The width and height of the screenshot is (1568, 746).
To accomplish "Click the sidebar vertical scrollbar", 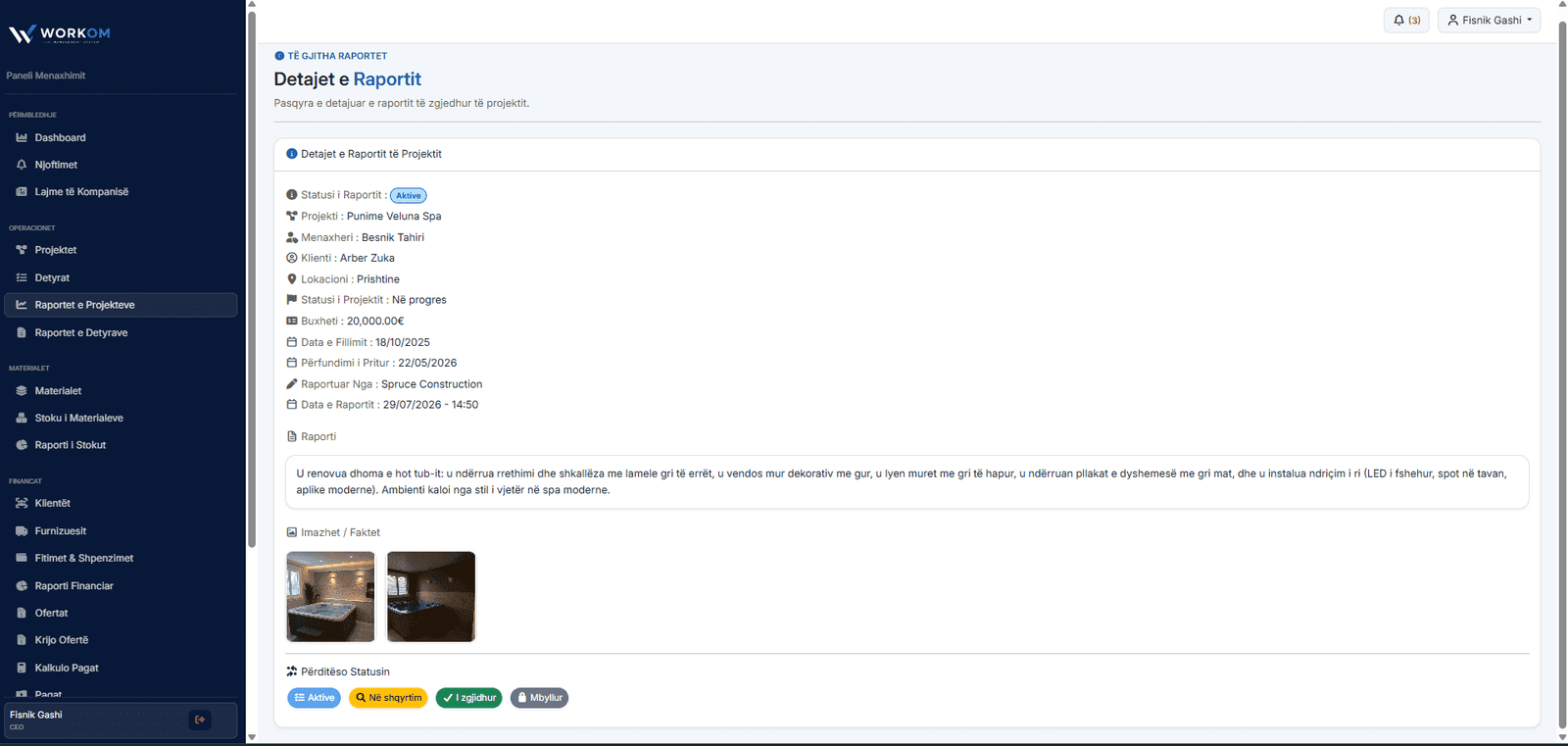I will [252, 279].
